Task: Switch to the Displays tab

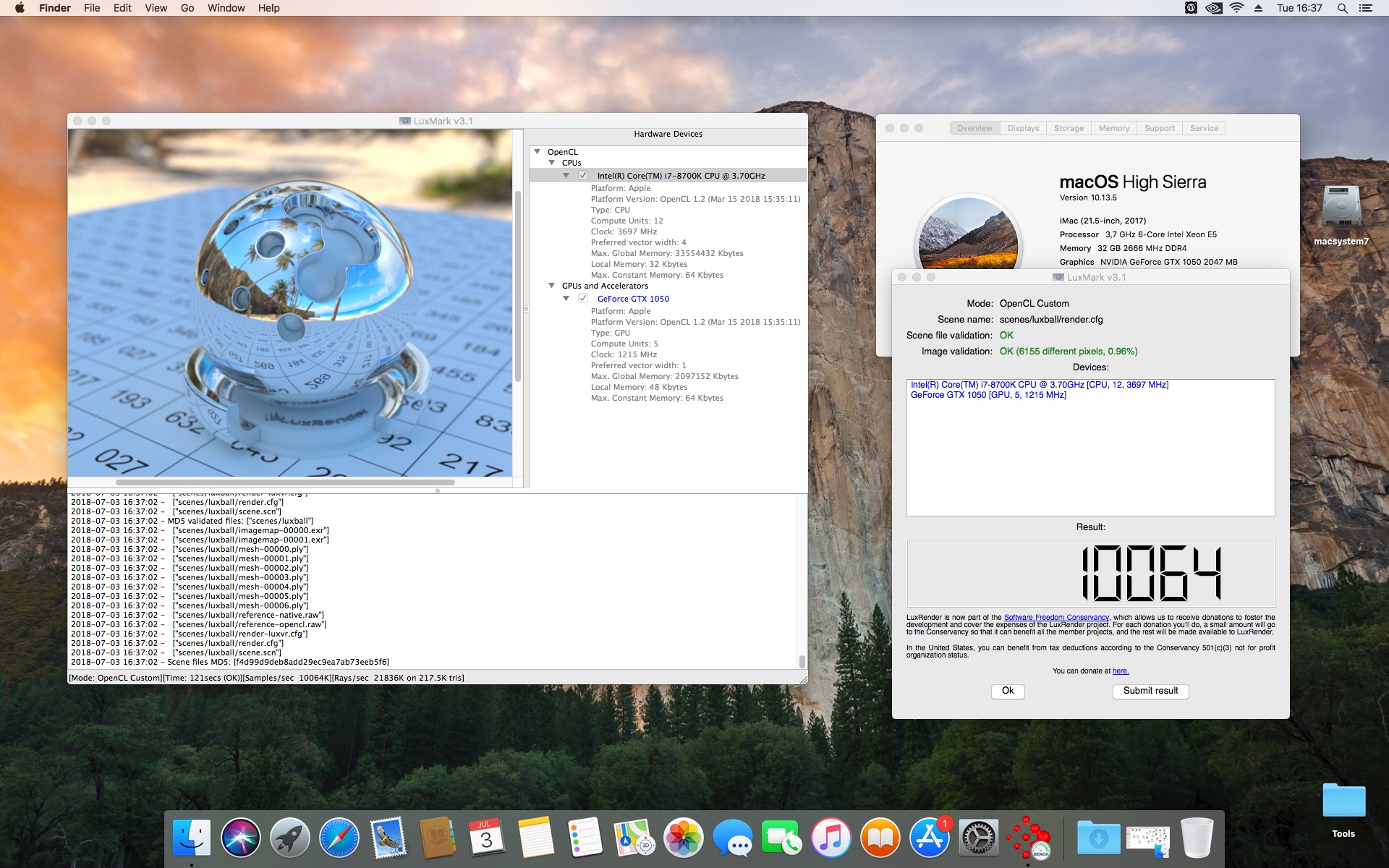Action: point(1023,128)
